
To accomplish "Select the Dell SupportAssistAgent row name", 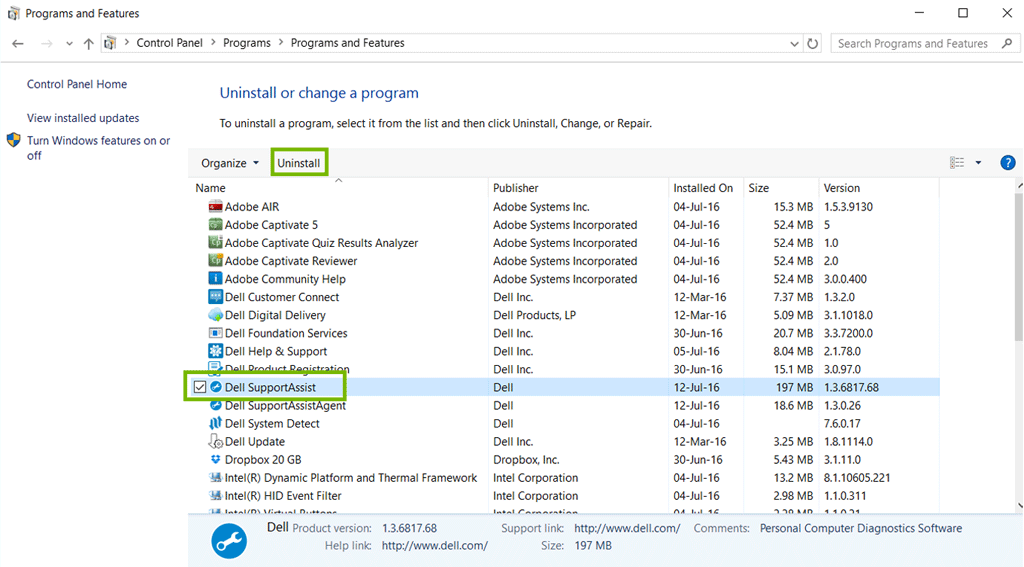I will point(285,406).
